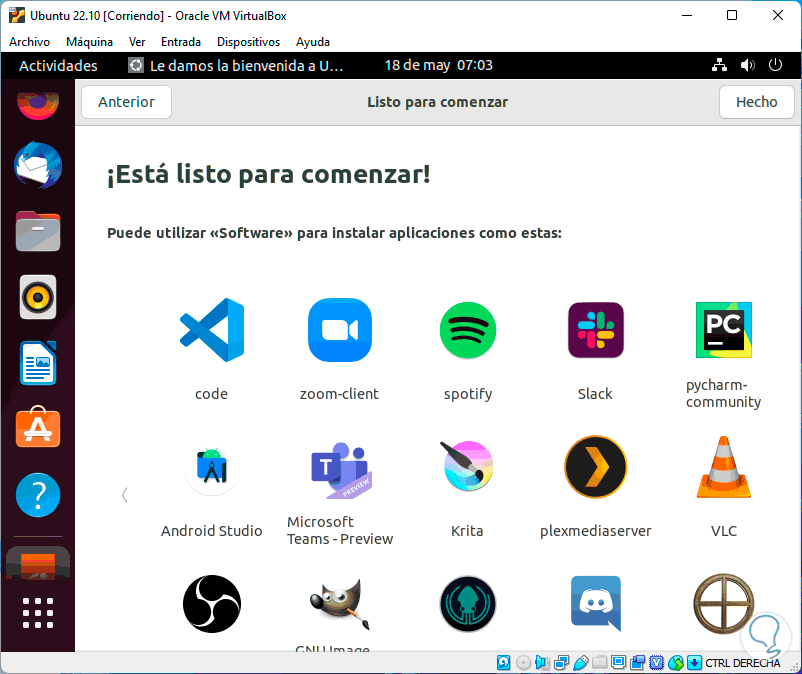Click the '¡Está listo para comenzar!' heading
This screenshot has width=802, height=674.
269,174
